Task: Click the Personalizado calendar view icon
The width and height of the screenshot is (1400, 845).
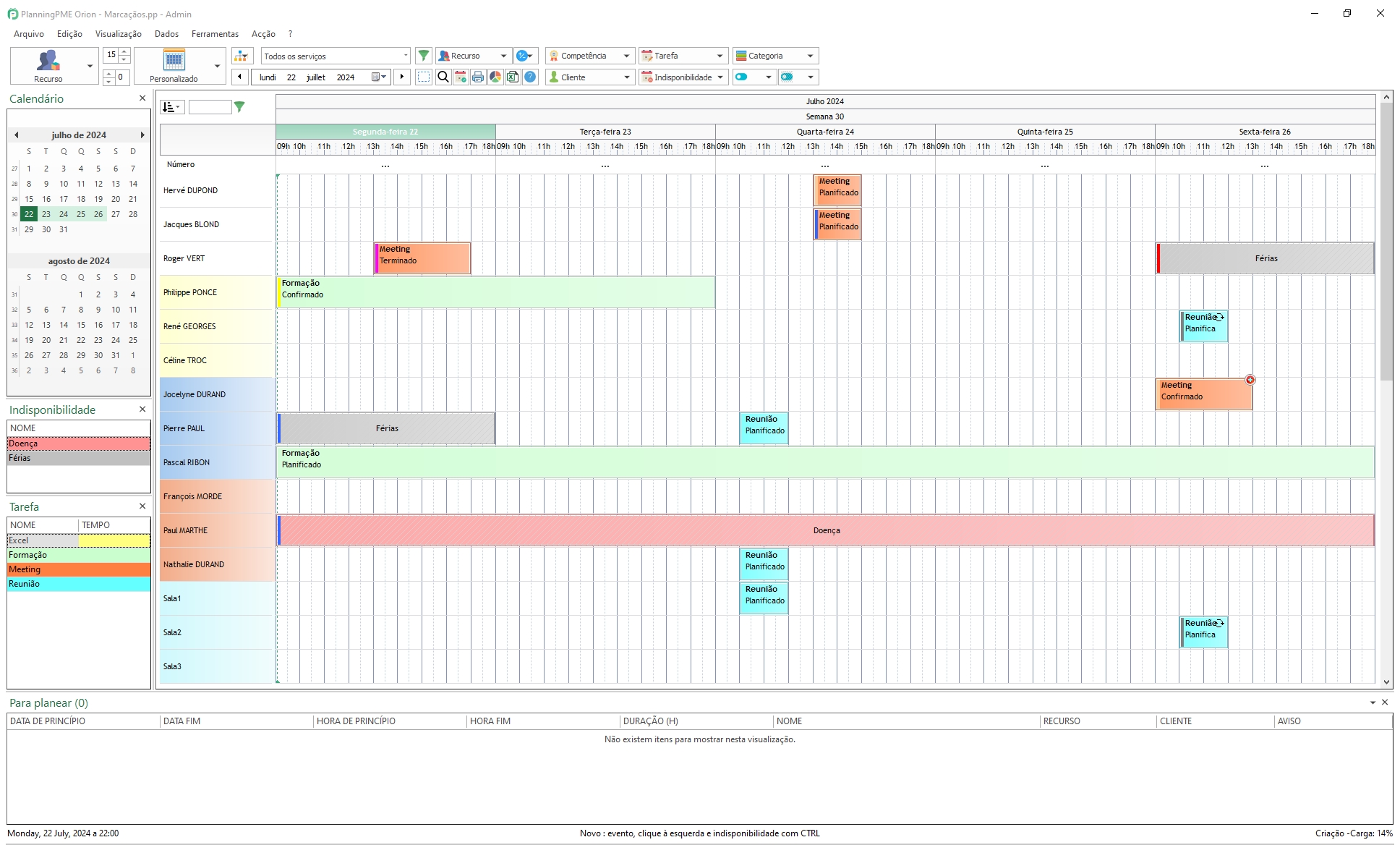Action: (174, 66)
